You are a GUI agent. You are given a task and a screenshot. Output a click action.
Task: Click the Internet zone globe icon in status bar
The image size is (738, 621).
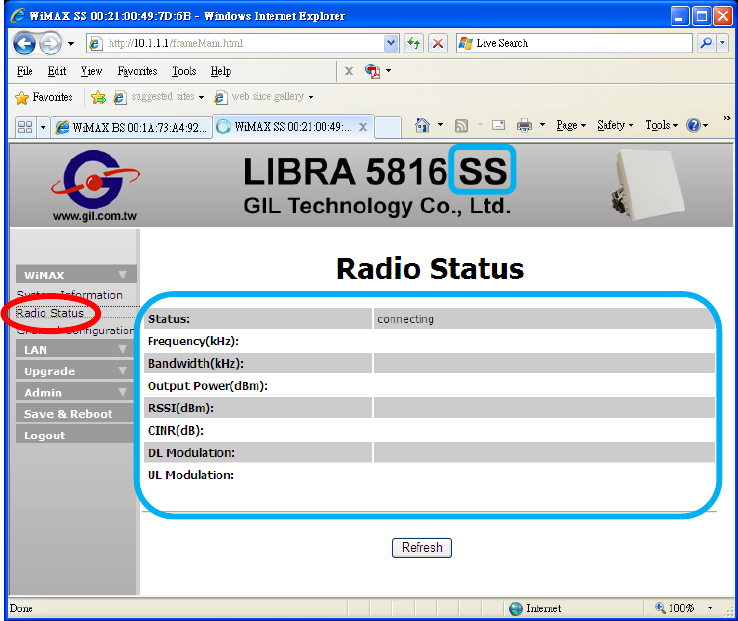(x=516, y=609)
